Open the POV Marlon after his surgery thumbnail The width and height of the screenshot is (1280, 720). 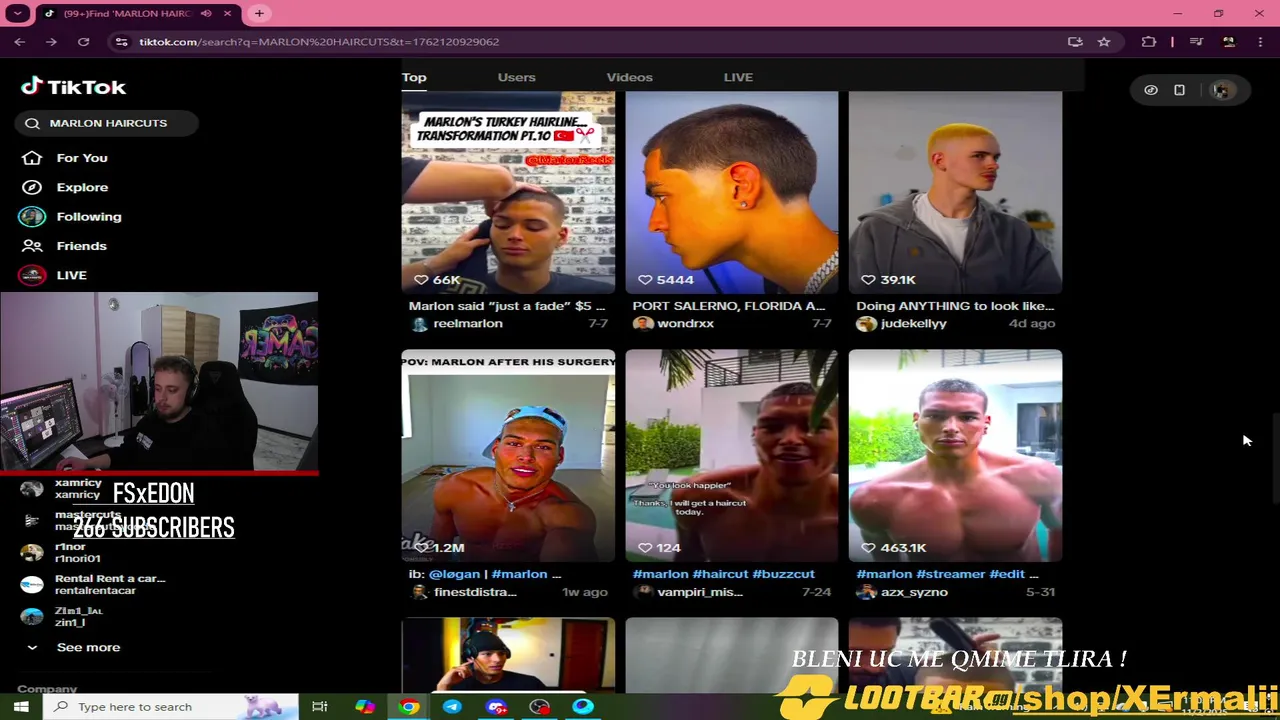point(508,456)
